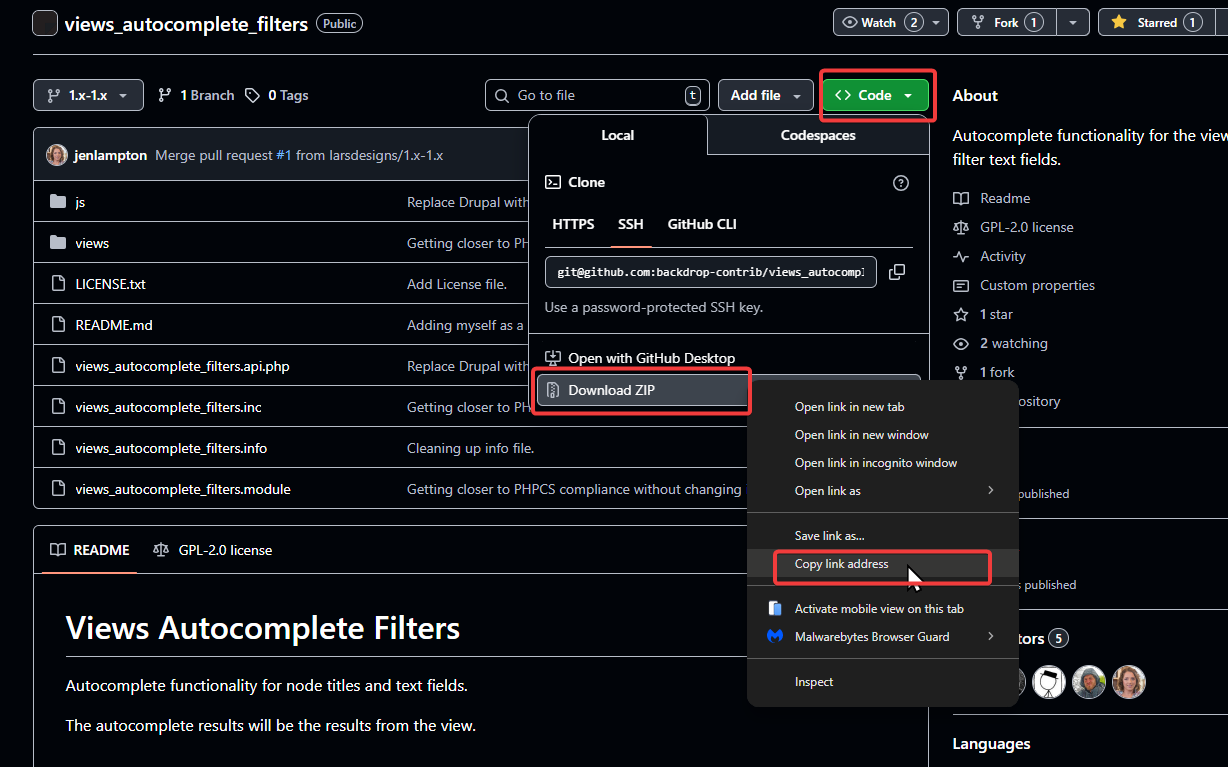
Task: Expand the 1.x-1.x branch selector dropdown
Action: (x=88, y=95)
